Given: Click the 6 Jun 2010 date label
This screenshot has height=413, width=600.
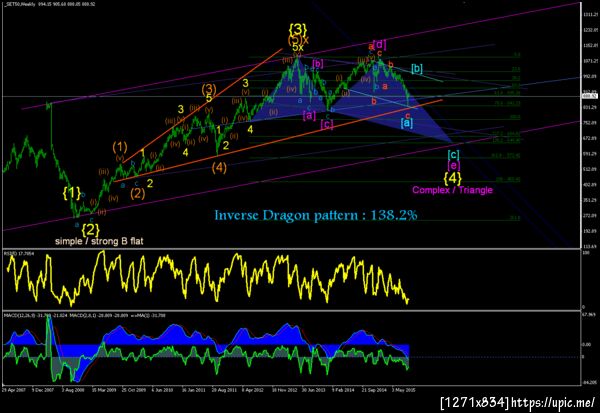Looking at the screenshot, I should [162, 390].
